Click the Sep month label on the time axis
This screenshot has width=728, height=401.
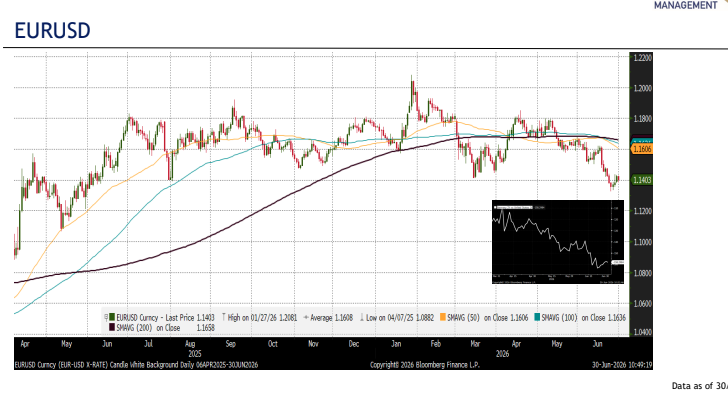[x=231, y=344]
